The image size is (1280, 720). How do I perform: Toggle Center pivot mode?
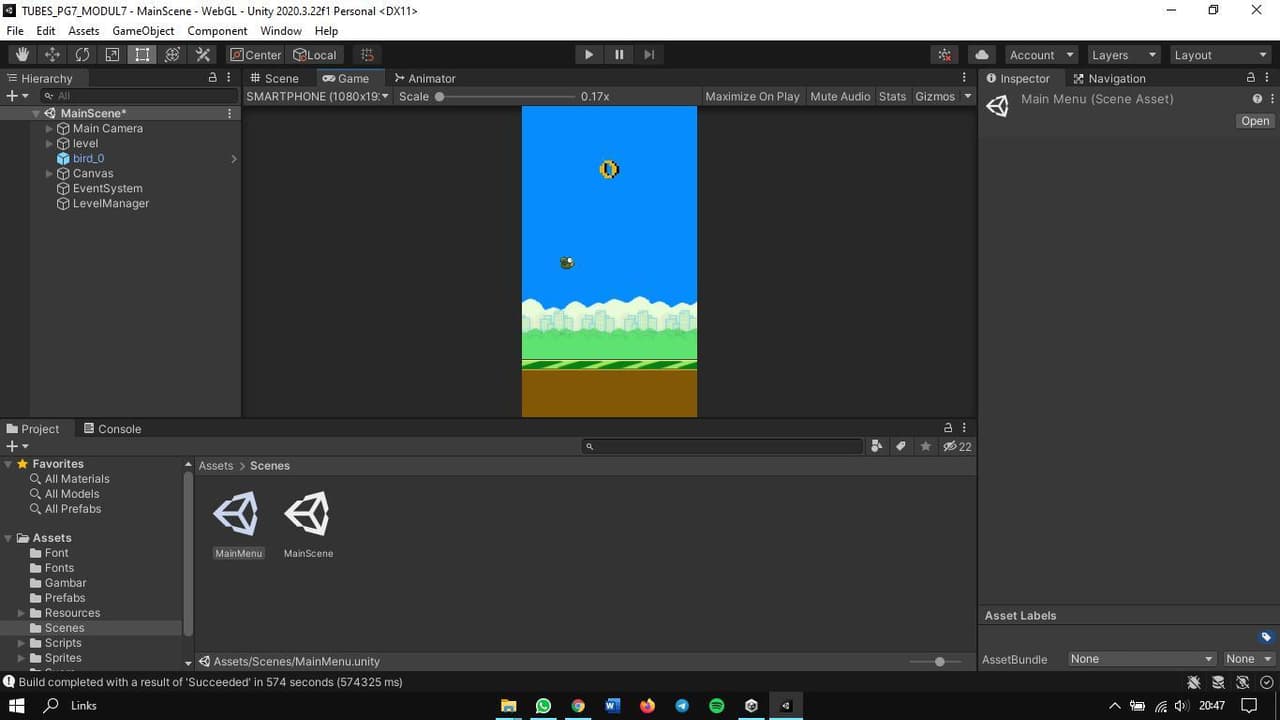click(x=256, y=55)
